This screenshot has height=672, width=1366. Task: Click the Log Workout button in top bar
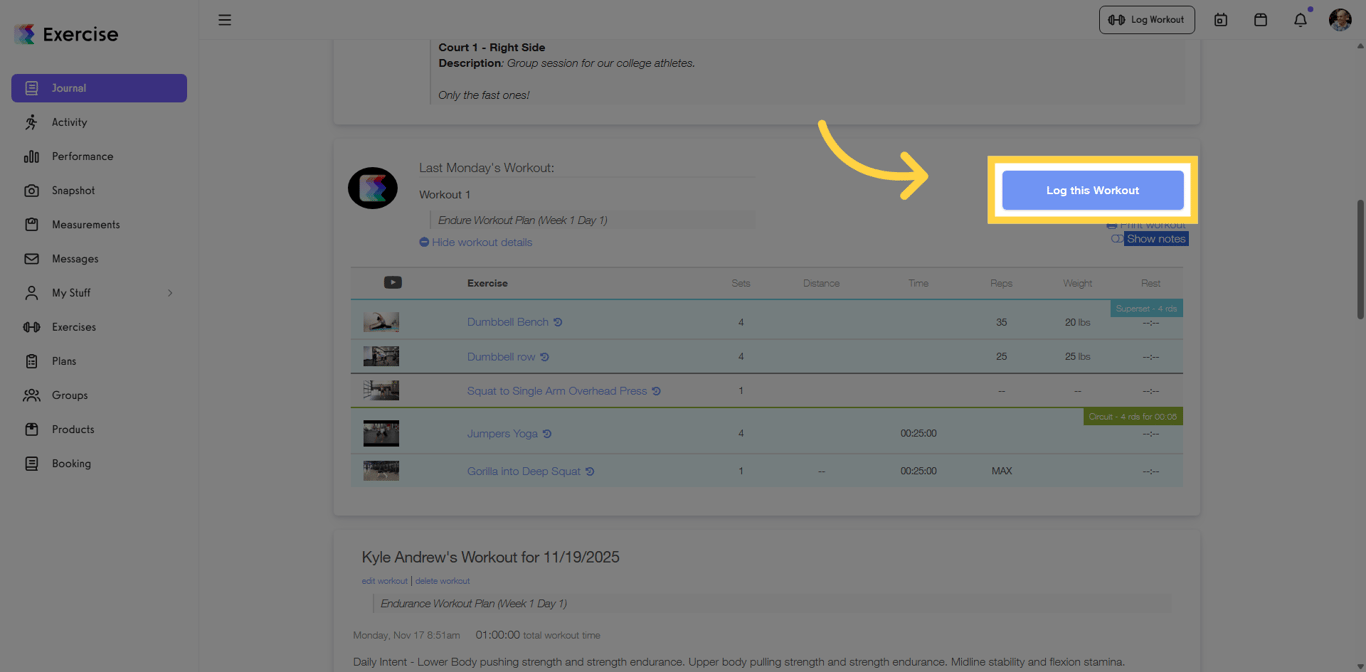click(1146, 20)
